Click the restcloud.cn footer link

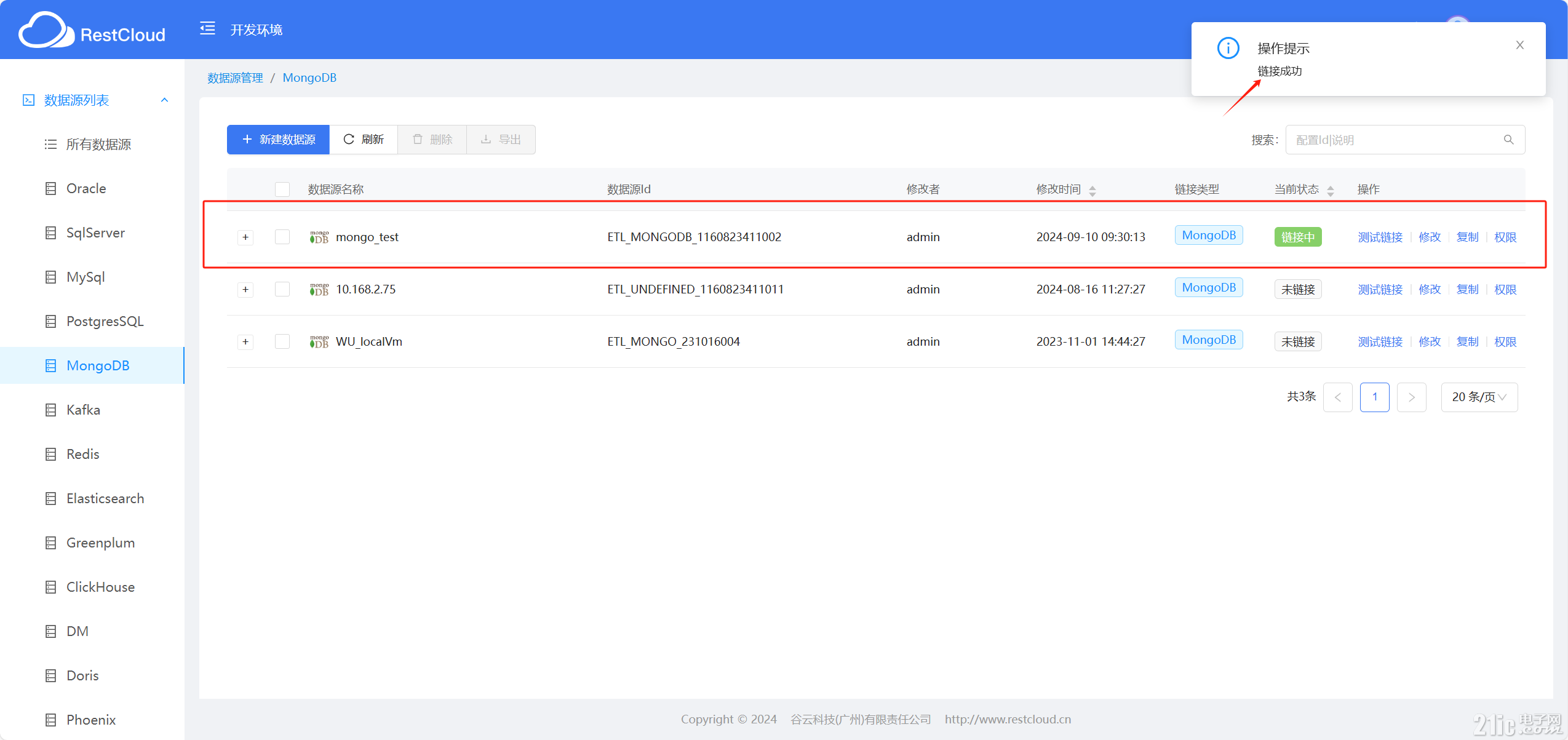(x=1008, y=719)
